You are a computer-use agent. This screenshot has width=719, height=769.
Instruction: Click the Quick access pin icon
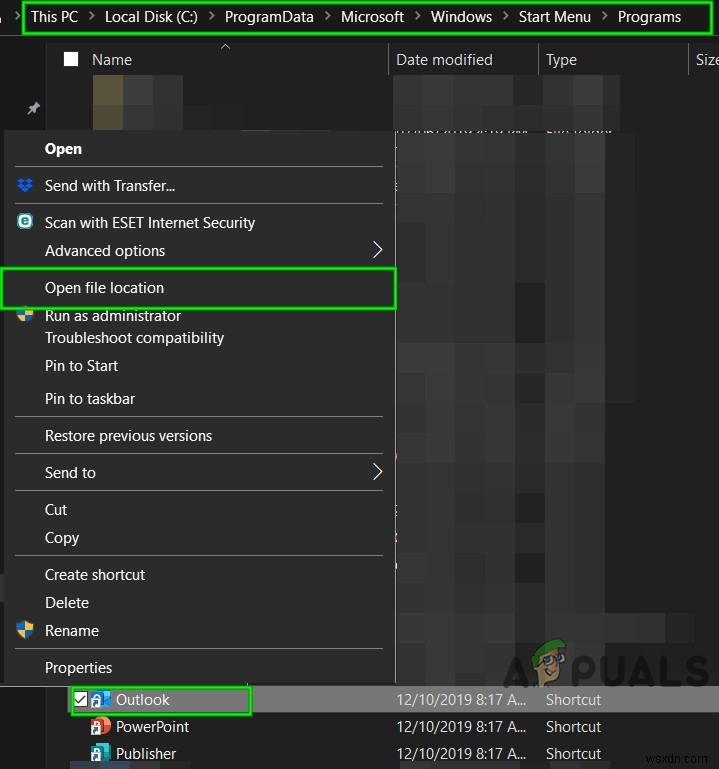(x=33, y=108)
